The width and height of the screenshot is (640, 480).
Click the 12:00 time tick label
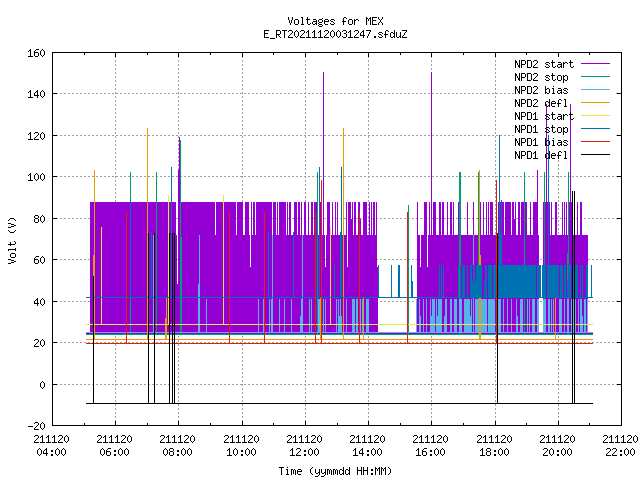coord(304,453)
